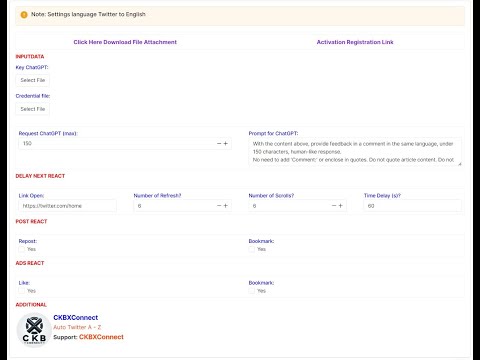Open the CKBXConnect title link
This screenshot has height=360, width=480.
tap(76, 318)
